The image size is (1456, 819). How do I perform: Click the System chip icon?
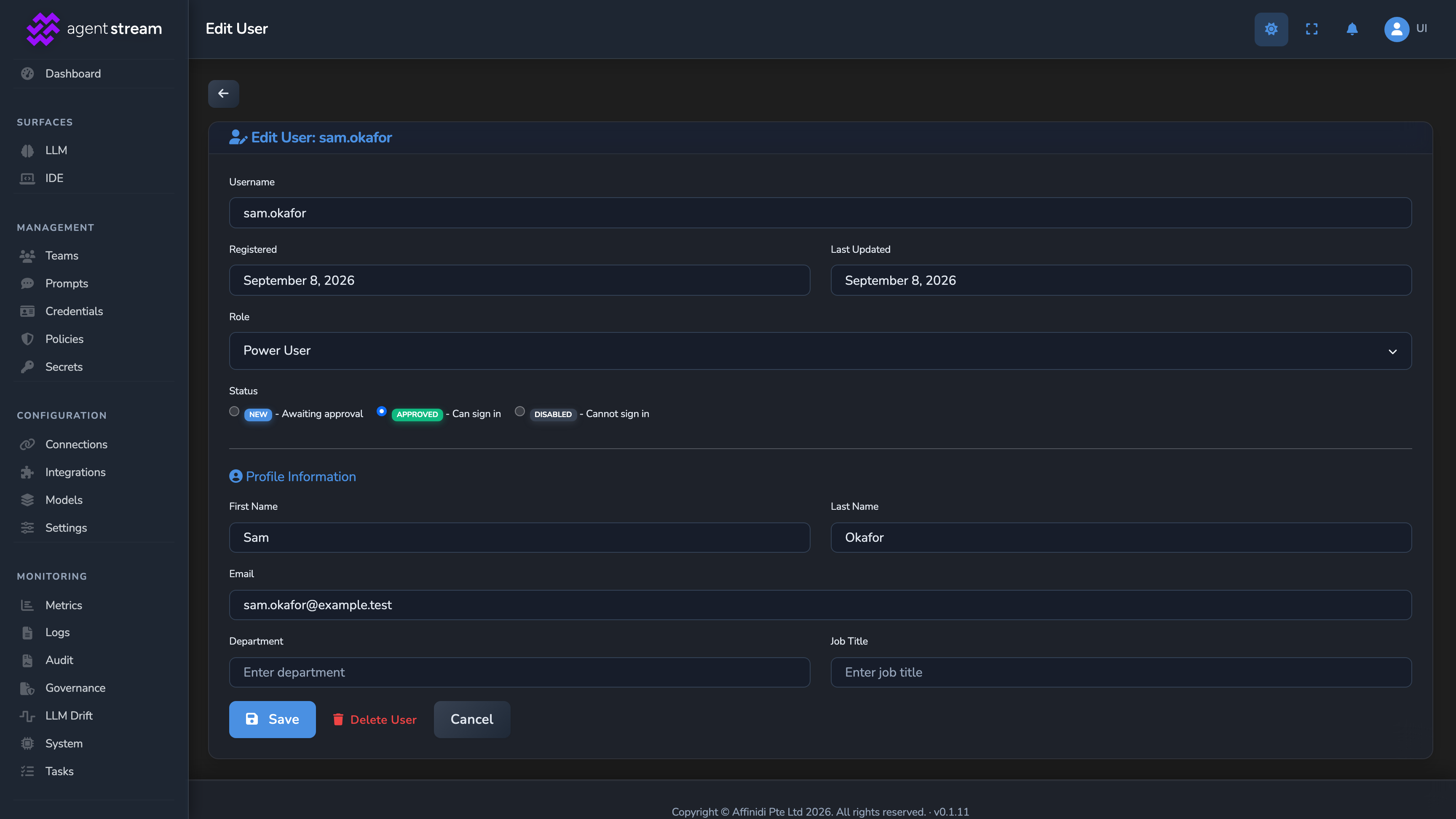(x=27, y=743)
